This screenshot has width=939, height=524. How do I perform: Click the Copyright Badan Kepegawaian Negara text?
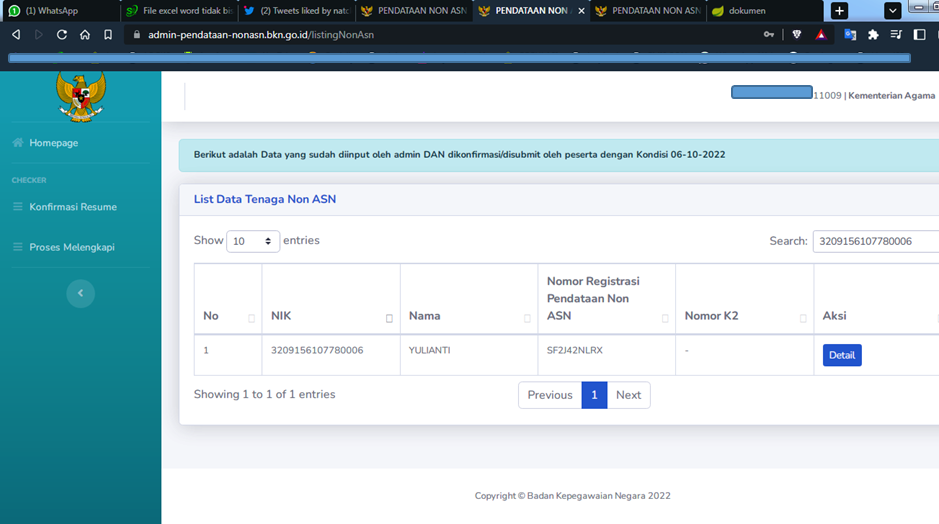pyautogui.click(x=573, y=496)
